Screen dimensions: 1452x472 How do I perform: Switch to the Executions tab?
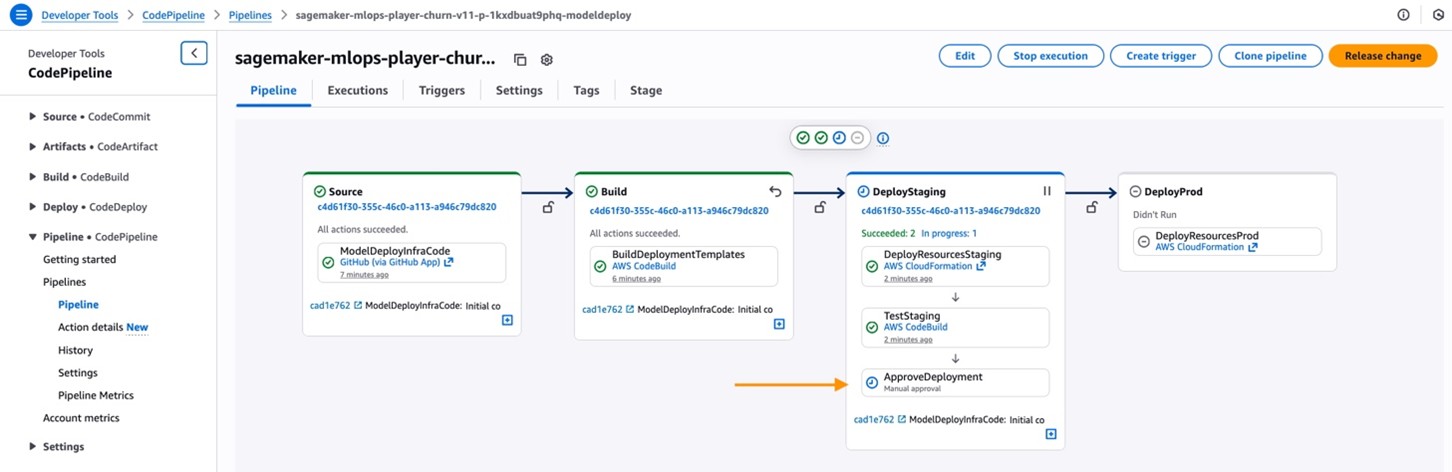[x=357, y=90]
